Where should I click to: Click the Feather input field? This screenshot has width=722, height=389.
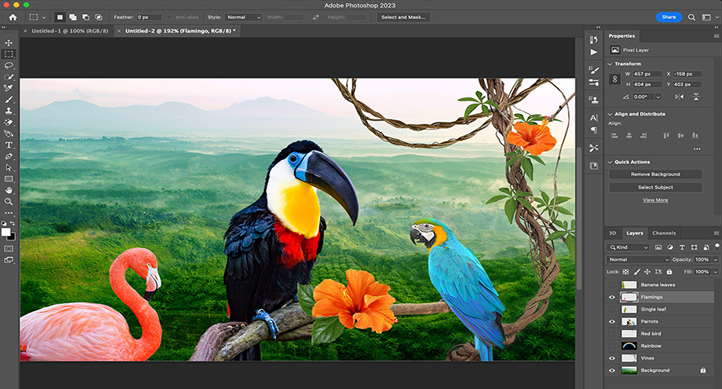pyautogui.click(x=149, y=17)
